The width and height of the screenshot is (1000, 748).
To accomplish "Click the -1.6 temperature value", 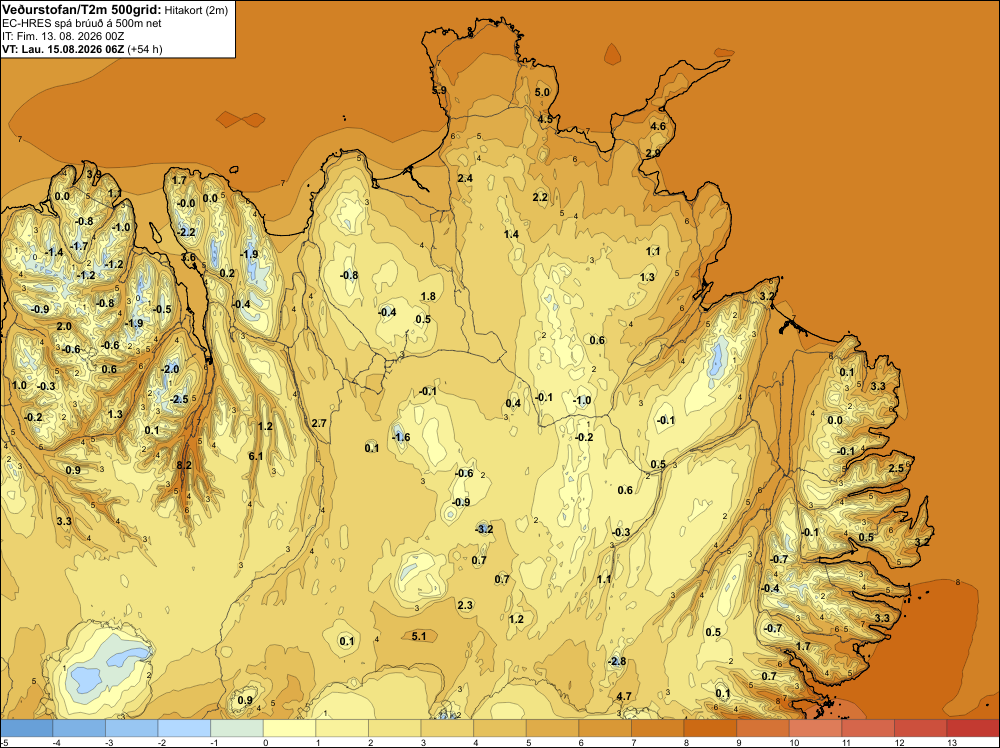I will (401, 437).
